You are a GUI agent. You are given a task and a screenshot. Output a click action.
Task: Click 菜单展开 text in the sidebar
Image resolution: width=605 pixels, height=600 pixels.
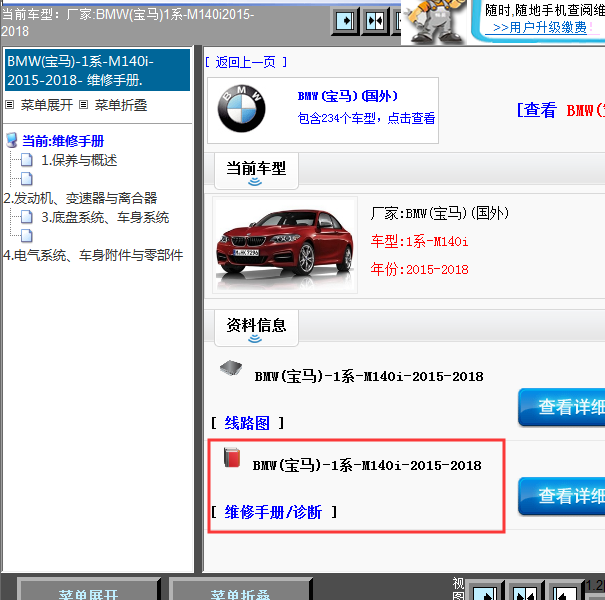(x=47, y=105)
